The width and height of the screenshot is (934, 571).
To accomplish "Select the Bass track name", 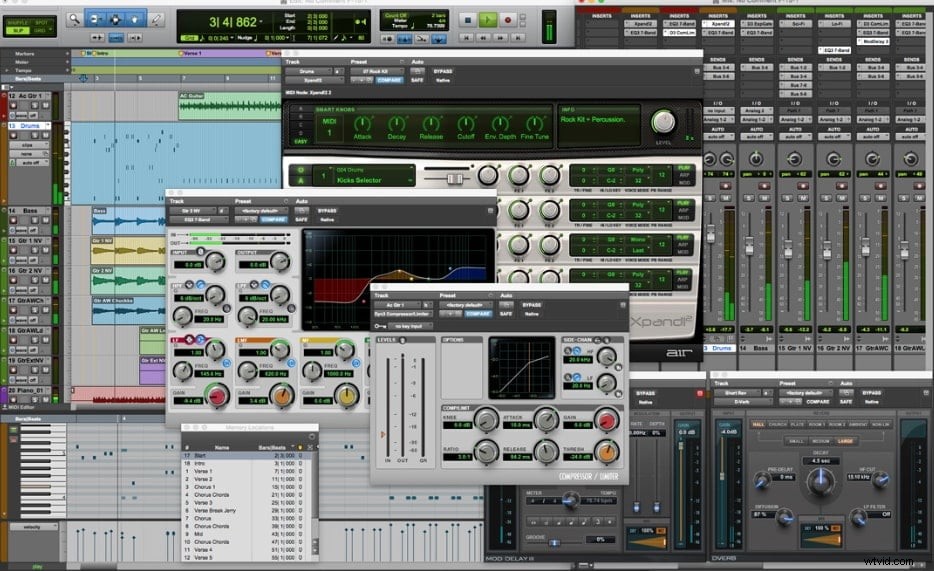I will point(30,211).
